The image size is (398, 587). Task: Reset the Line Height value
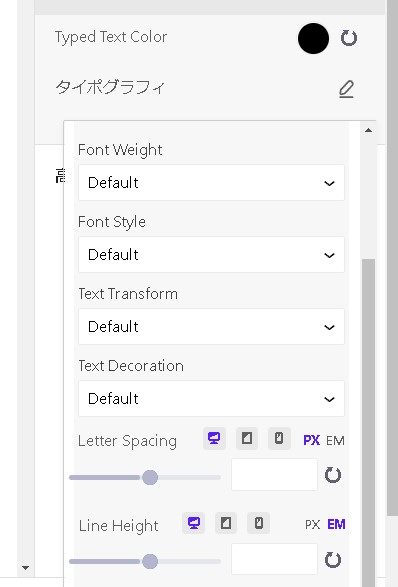tap(333, 560)
